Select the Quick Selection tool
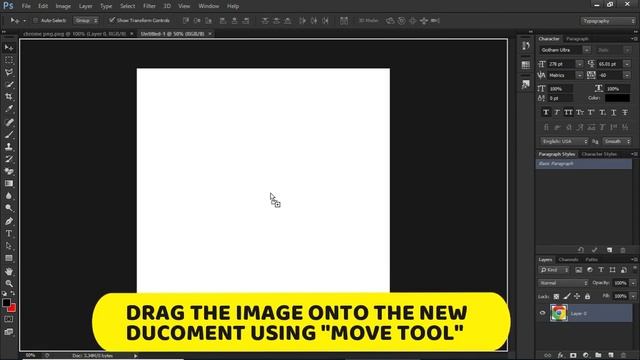This screenshot has height=360, width=640. pyautogui.click(x=9, y=85)
